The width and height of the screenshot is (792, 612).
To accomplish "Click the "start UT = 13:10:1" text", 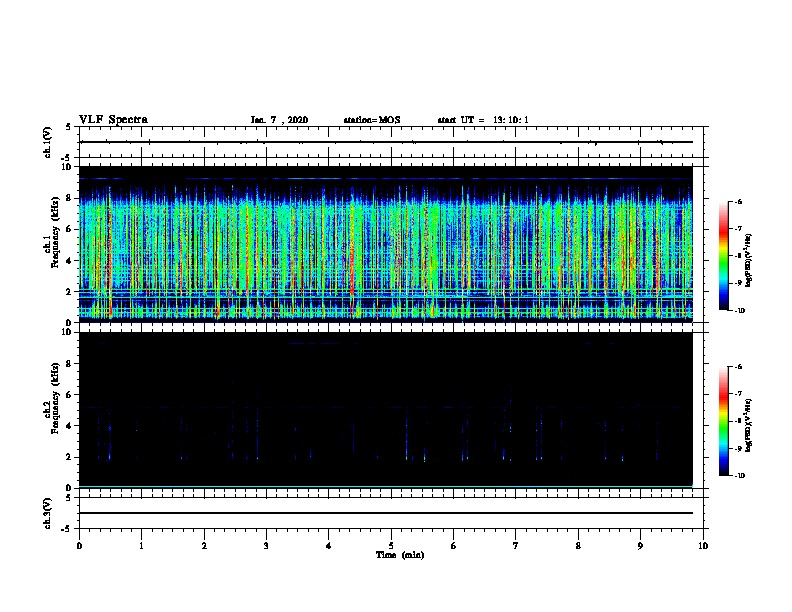I will (x=483, y=120).
